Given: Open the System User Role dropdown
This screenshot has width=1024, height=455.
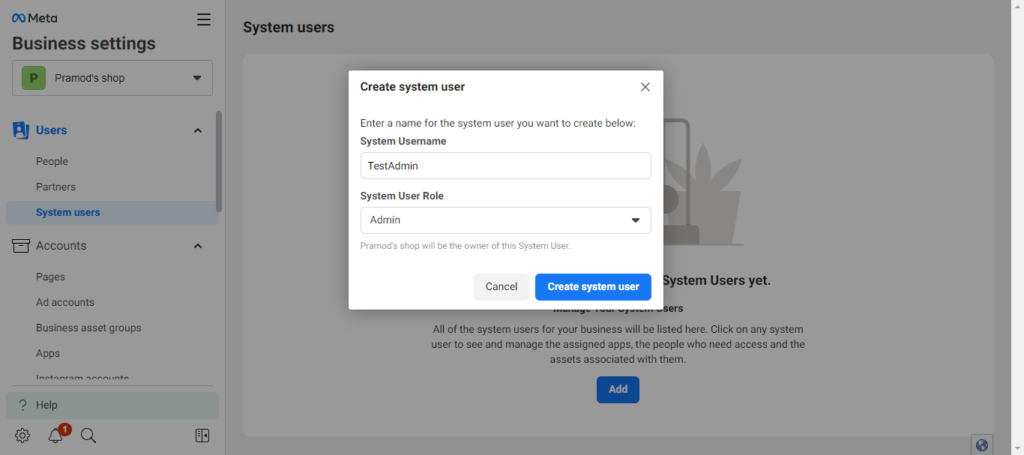Looking at the screenshot, I should [505, 220].
